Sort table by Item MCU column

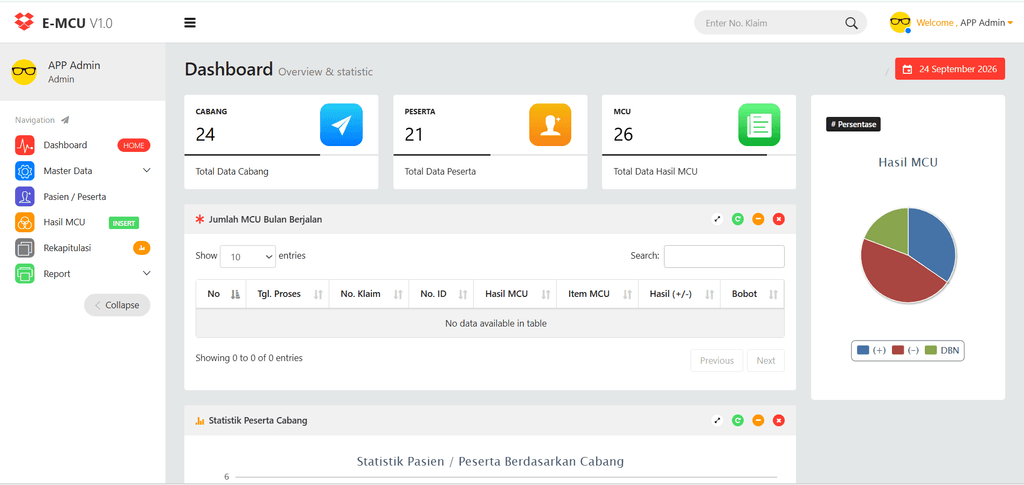pyautogui.click(x=598, y=294)
